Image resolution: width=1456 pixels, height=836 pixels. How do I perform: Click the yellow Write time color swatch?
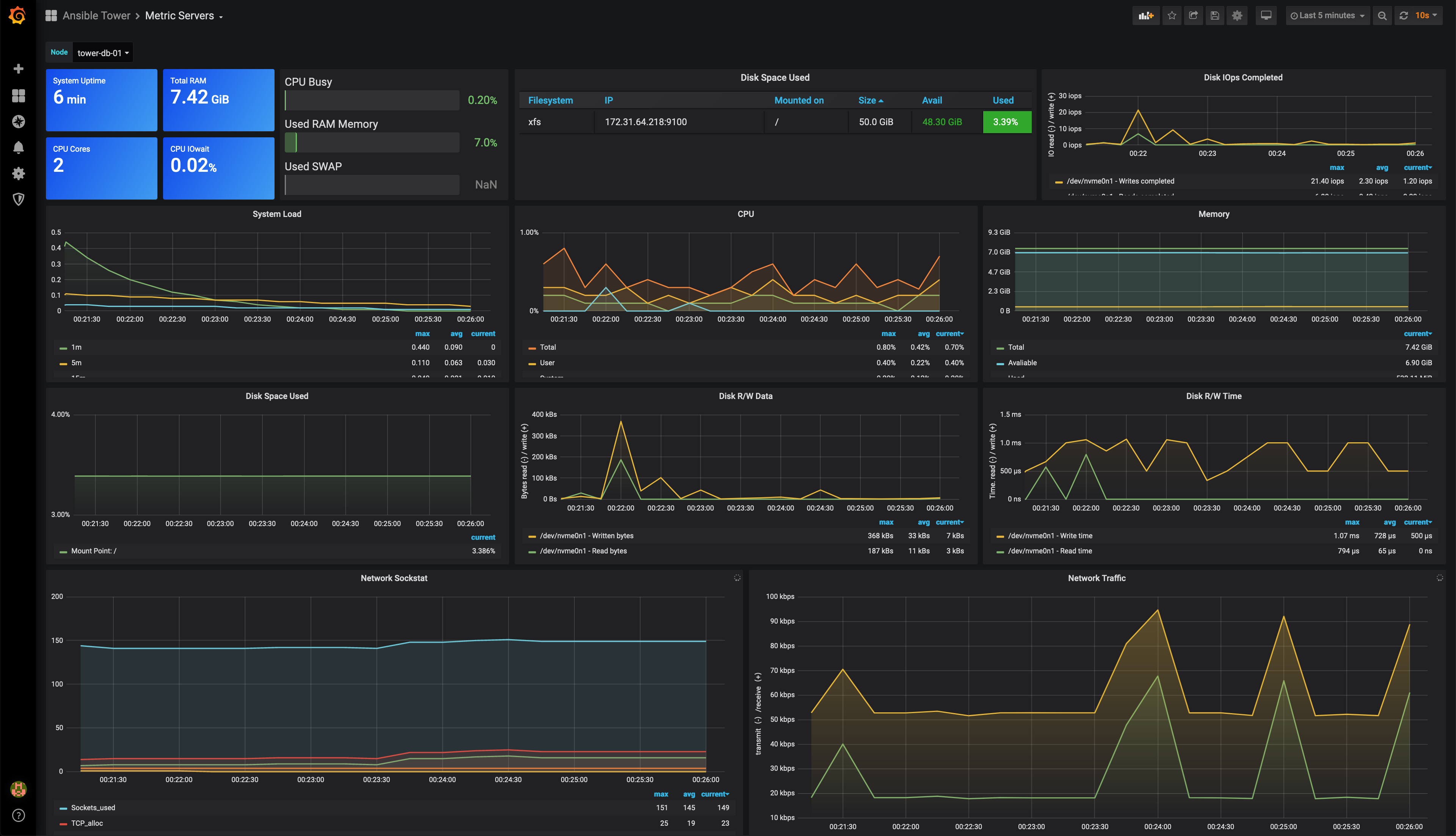1000,536
